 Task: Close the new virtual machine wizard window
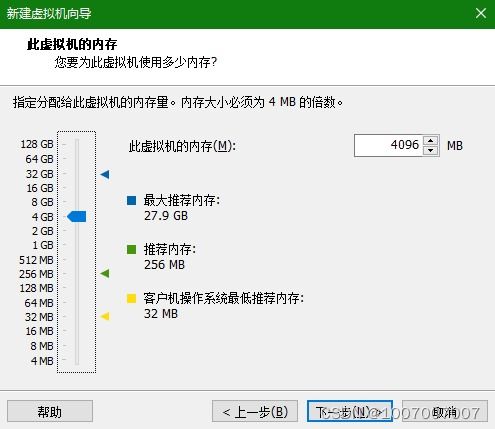(481, 13)
